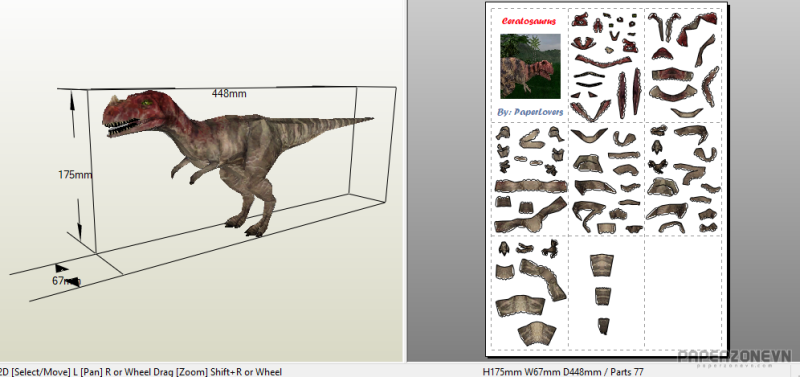Open the Ceratosaurus preview picture on pattern sheet
This screenshot has width=800, height=377.
click(x=530, y=66)
